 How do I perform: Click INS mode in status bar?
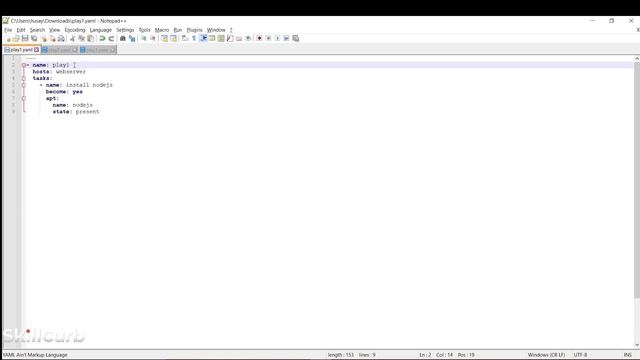[x=627, y=355]
